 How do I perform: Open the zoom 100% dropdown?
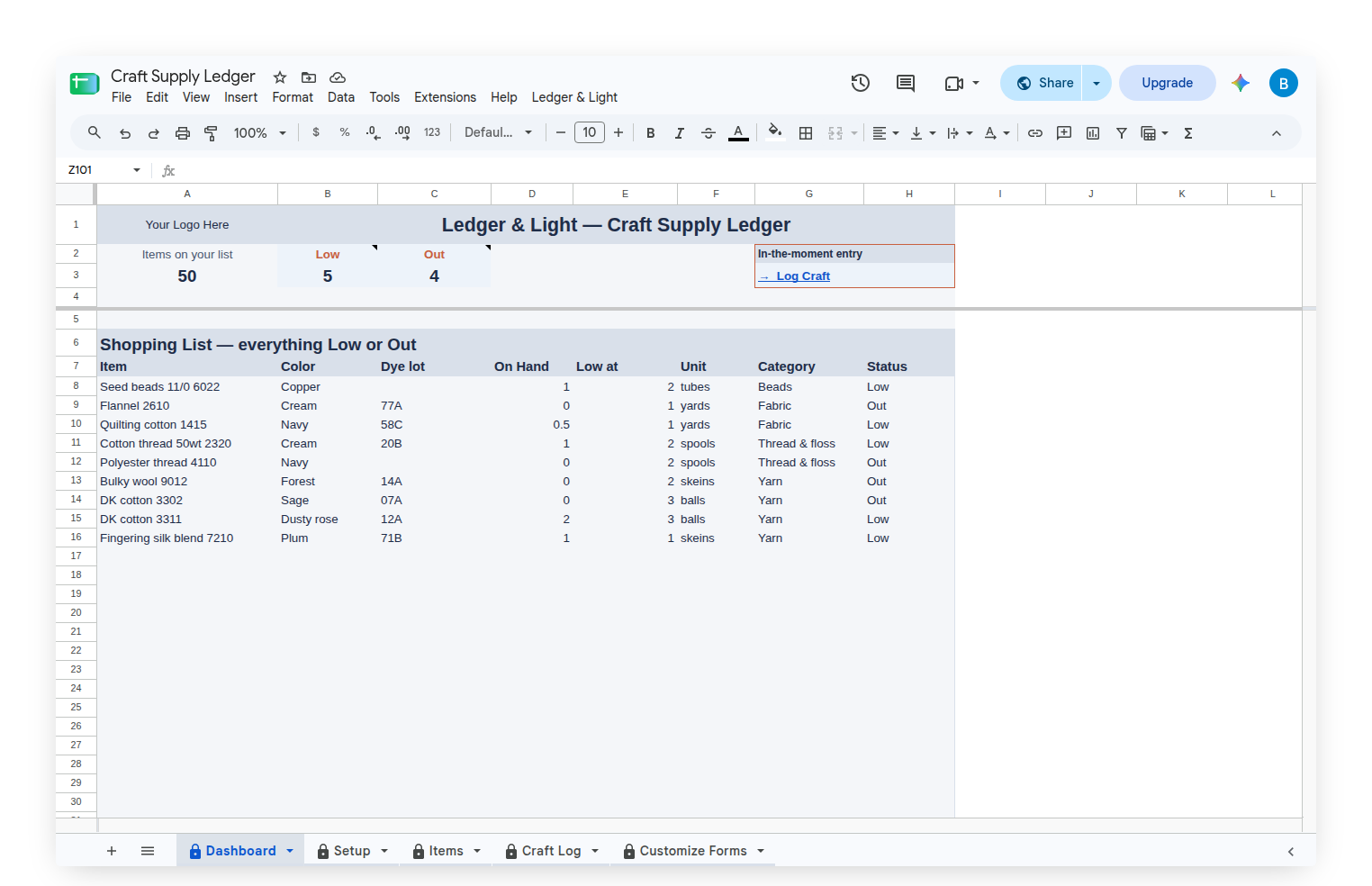pyautogui.click(x=259, y=133)
